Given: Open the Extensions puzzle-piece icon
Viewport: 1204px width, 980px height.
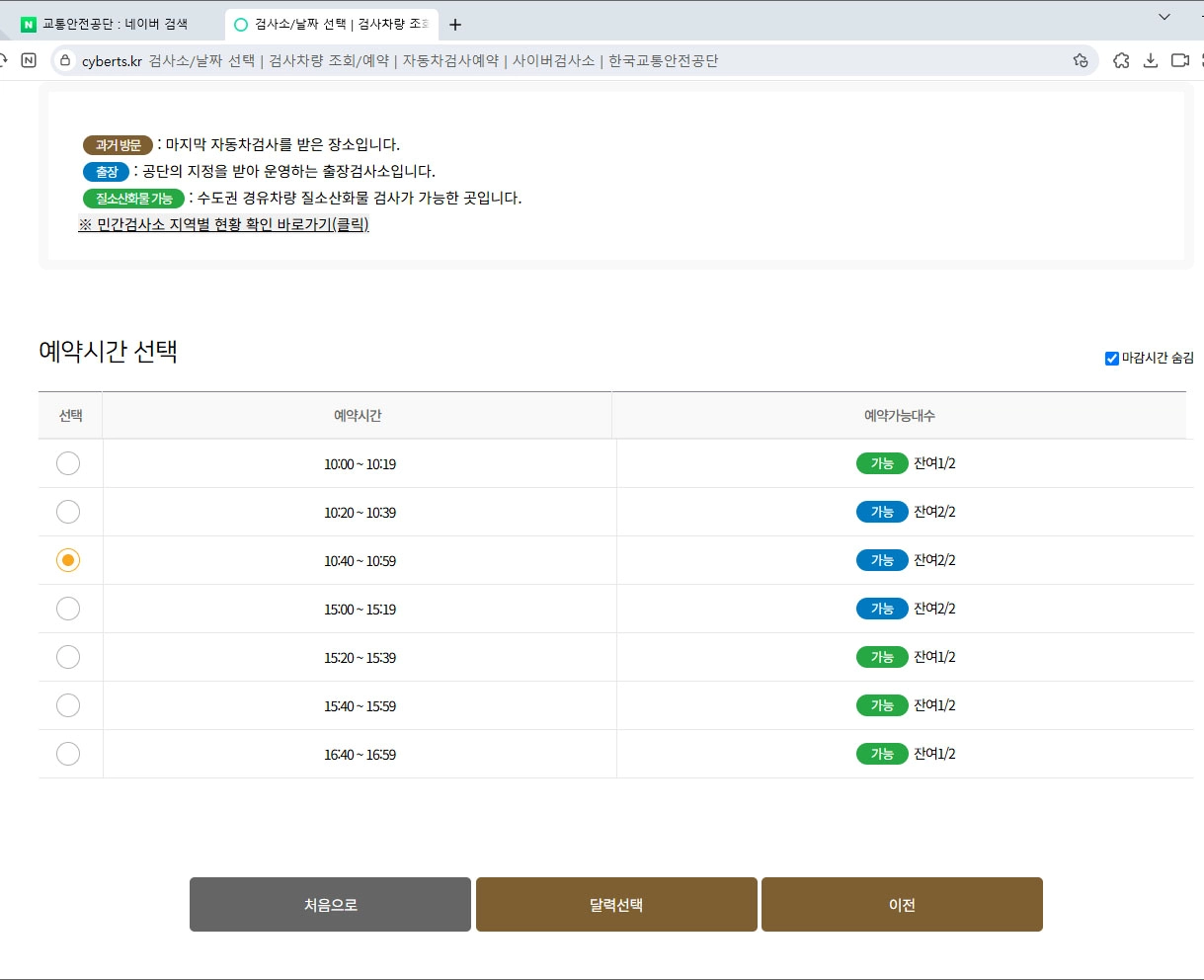Looking at the screenshot, I should click(x=1120, y=60).
